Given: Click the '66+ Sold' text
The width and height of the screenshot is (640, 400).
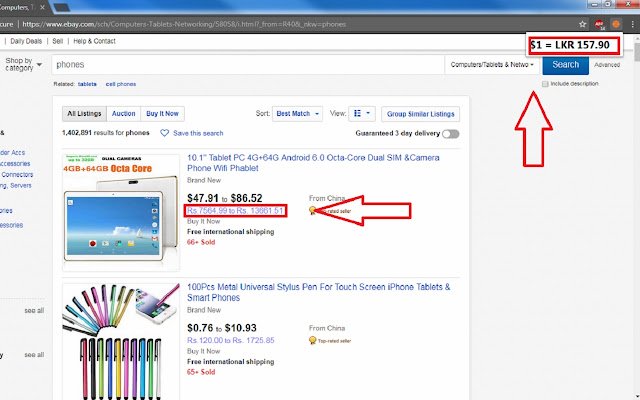Looking at the screenshot, I should (x=201, y=242).
